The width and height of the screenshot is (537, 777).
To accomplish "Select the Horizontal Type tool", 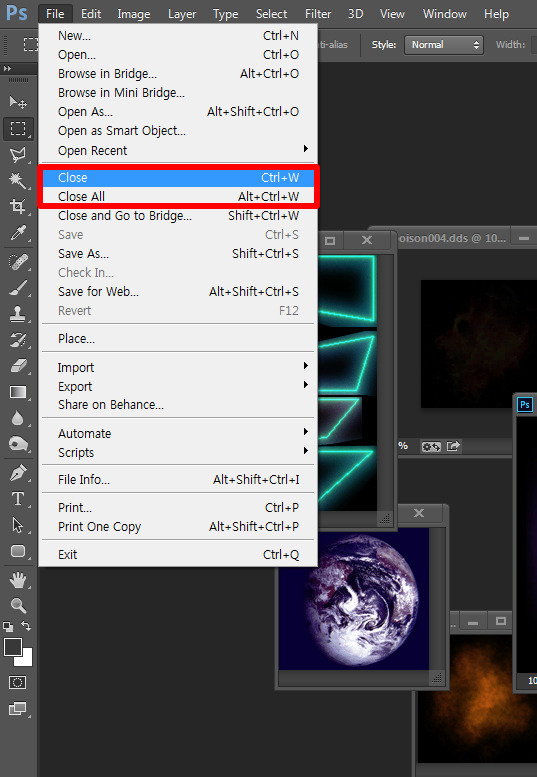I will click(x=18, y=499).
